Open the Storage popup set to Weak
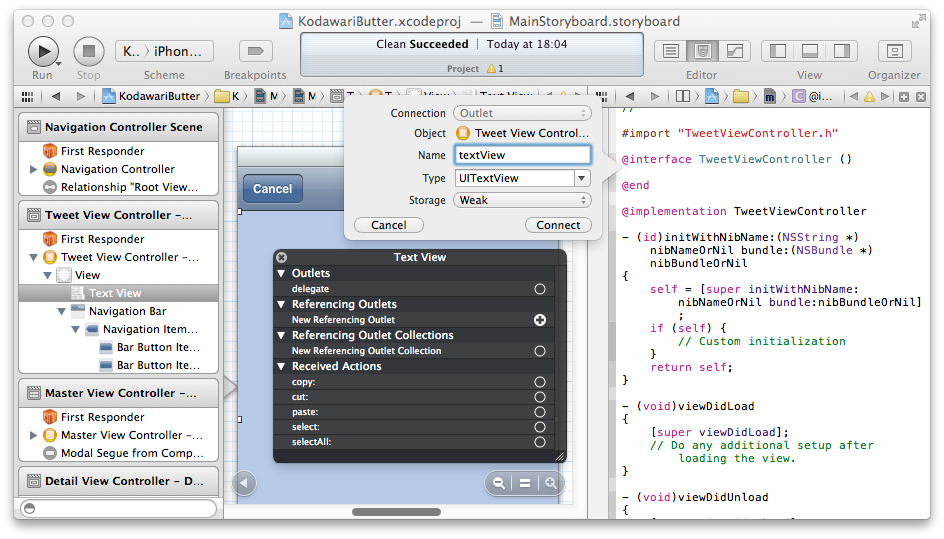Image resolution: width=944 pixels, height=539 pixels. (522, 200)
